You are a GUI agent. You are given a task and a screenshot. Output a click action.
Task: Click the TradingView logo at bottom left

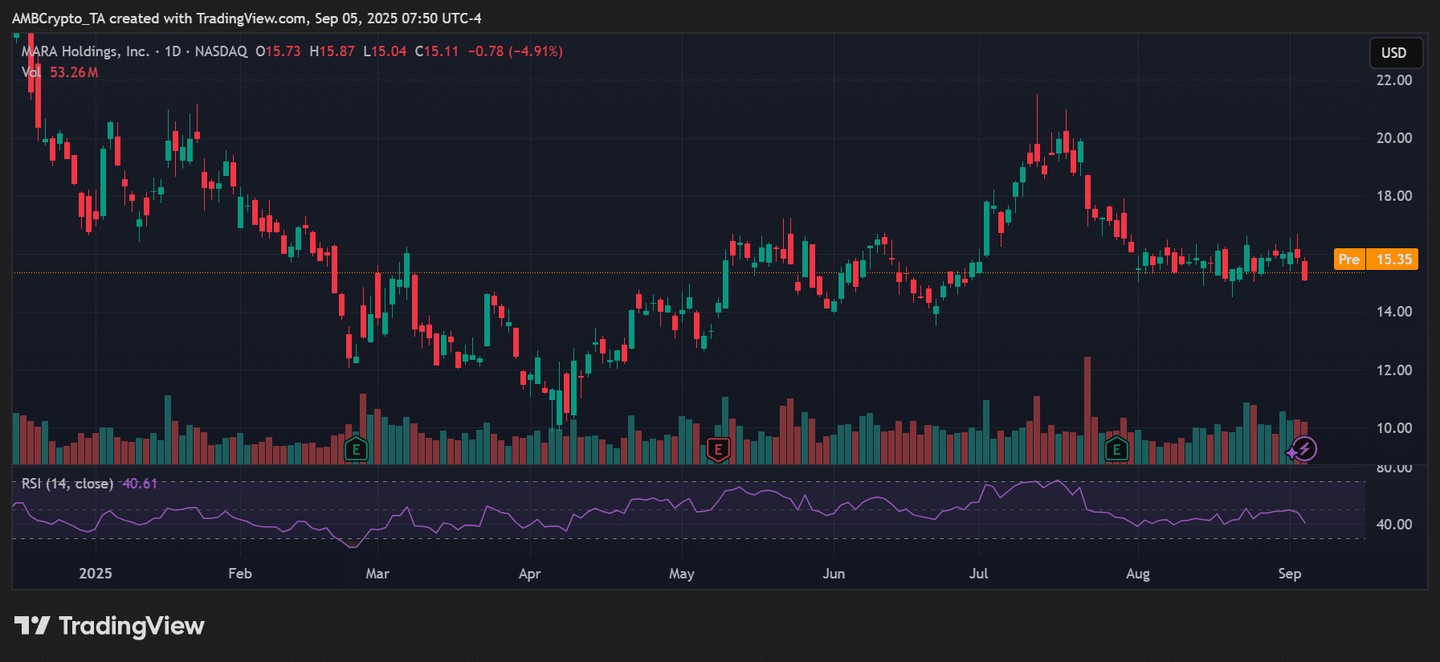(109, 627)
